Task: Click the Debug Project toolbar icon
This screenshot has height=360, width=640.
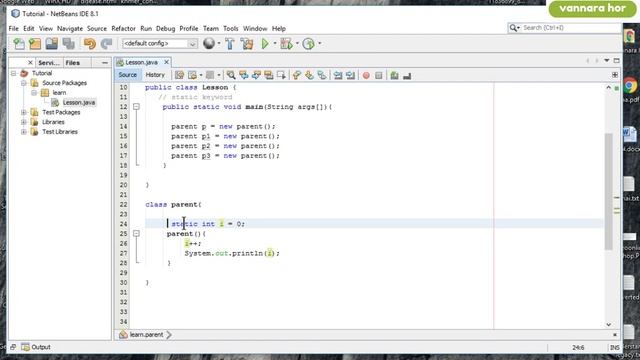Action: (x=287, y=44)
